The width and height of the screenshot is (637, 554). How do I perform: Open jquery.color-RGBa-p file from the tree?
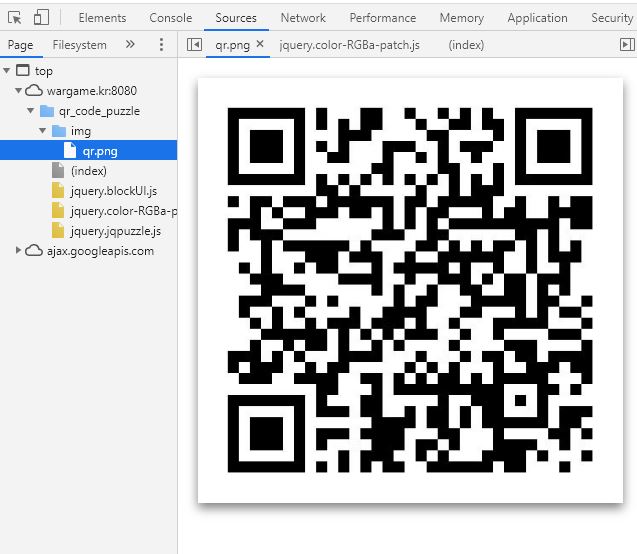124,211
